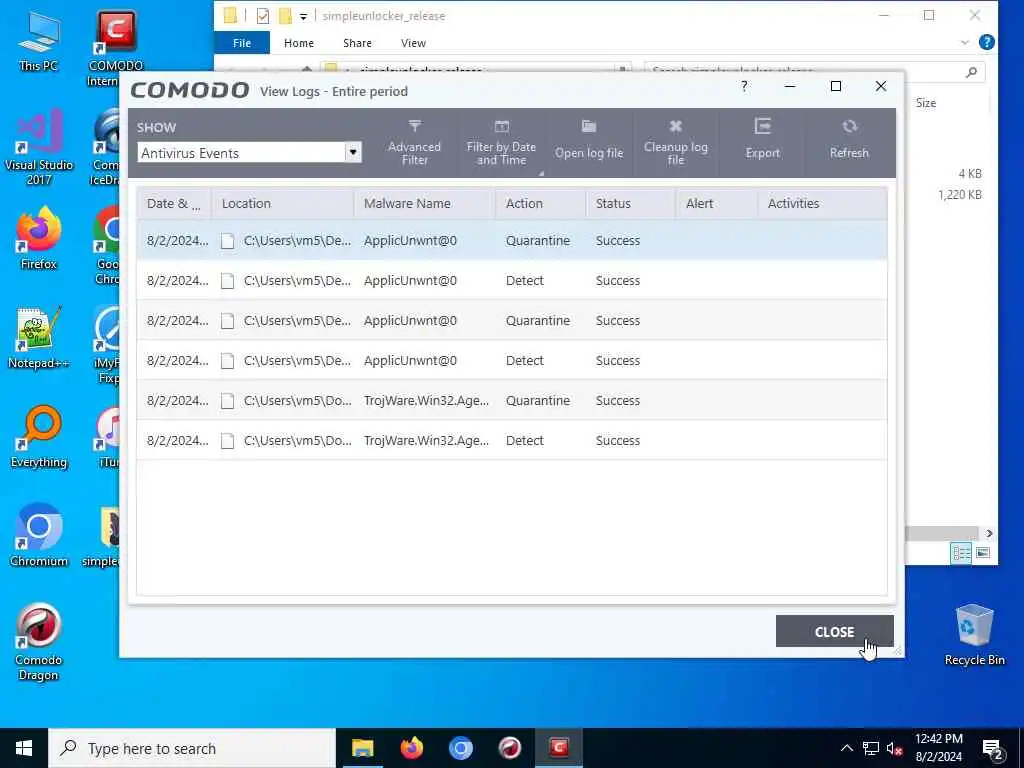The height and width of the screenshot is (768, 1024).
Task: Open Quick Access toolbar dropdown arrow
Action: (x=303, y=16)
